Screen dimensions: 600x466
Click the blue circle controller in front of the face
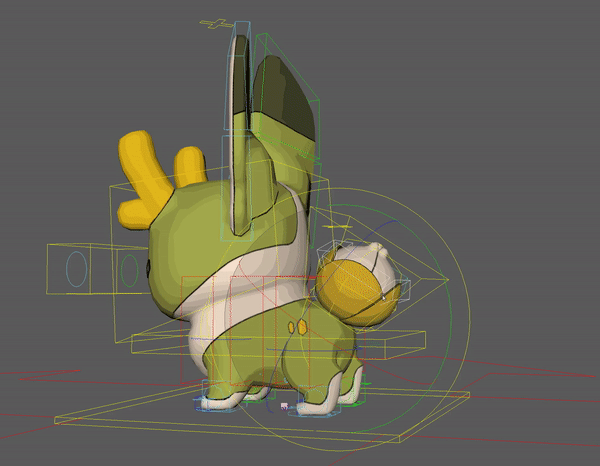[x=77, y=269]
